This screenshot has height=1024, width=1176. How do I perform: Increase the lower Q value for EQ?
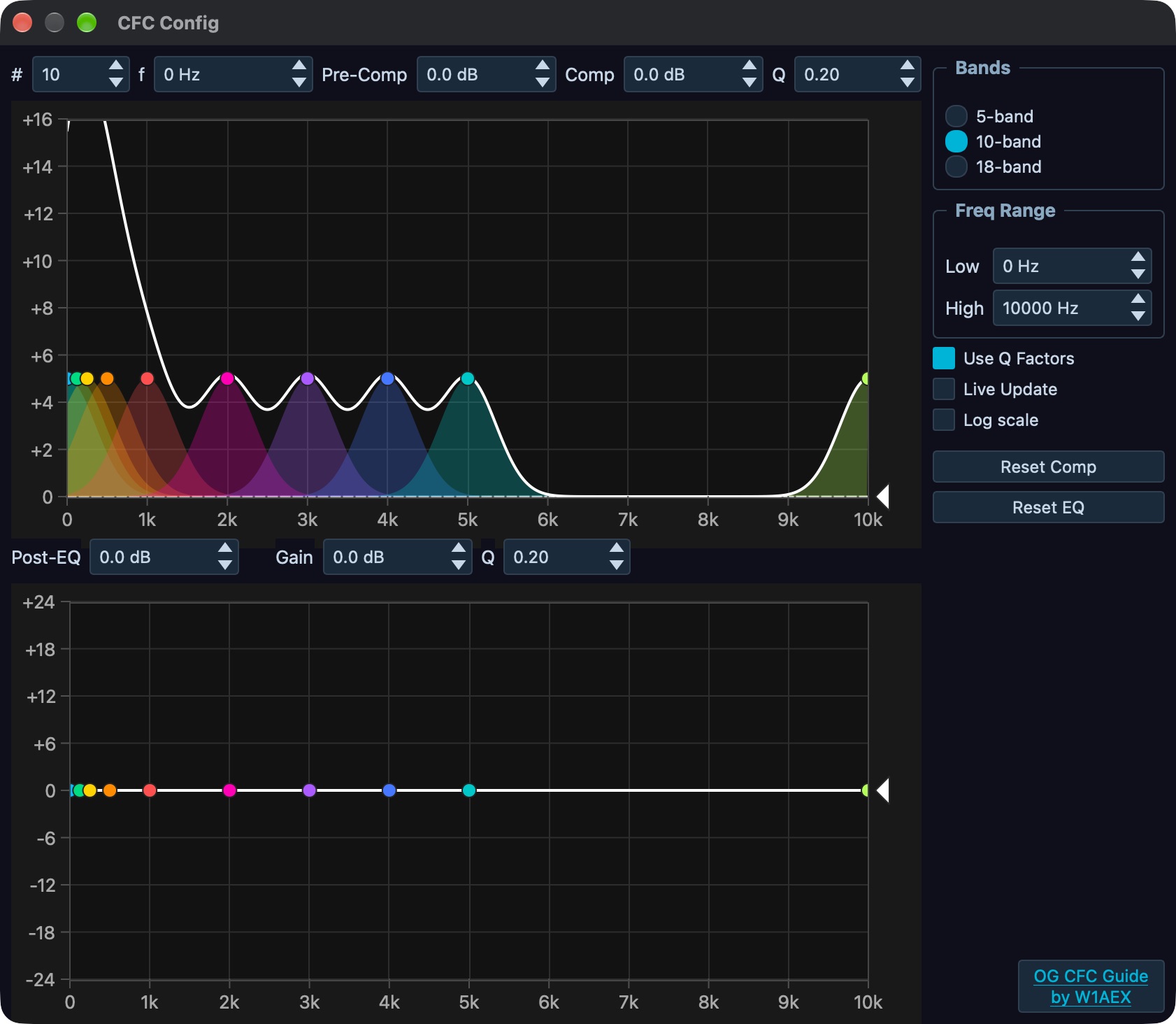click(617, 548)
